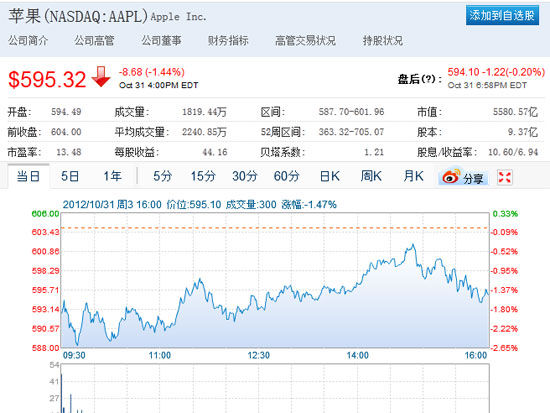550x413 pixels.
Task: Click the 贝塔系数 value 1.21
Action: click(x=374, y=152)
